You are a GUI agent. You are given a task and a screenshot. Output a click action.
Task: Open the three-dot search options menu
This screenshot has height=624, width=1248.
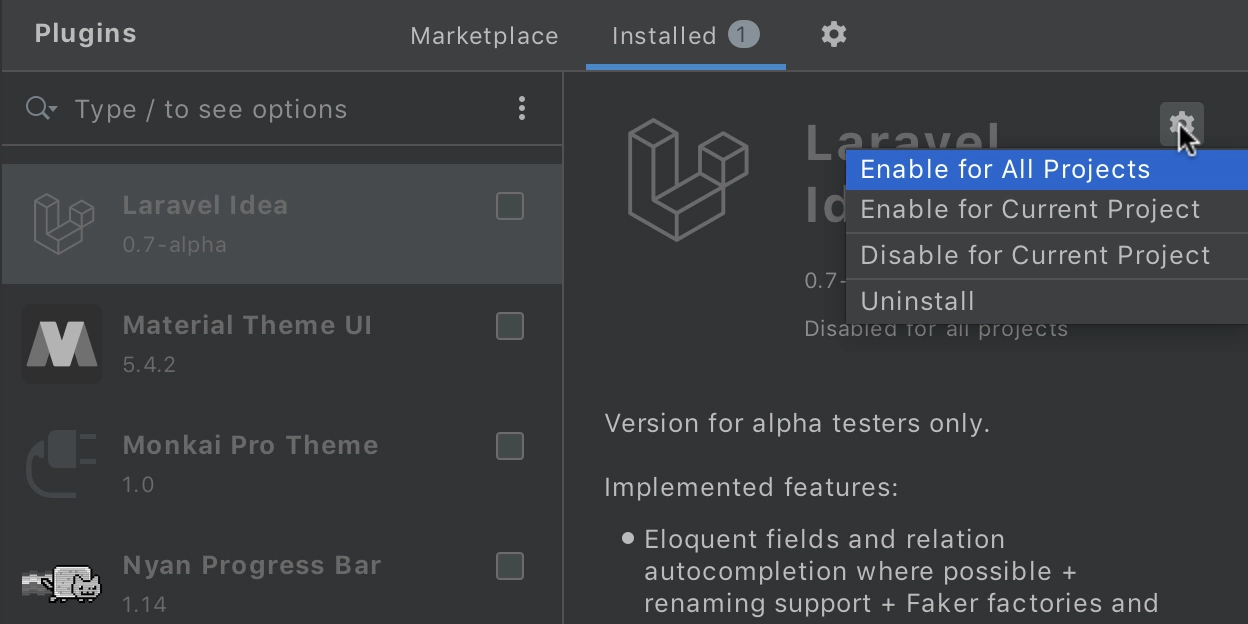pos(522,108)
